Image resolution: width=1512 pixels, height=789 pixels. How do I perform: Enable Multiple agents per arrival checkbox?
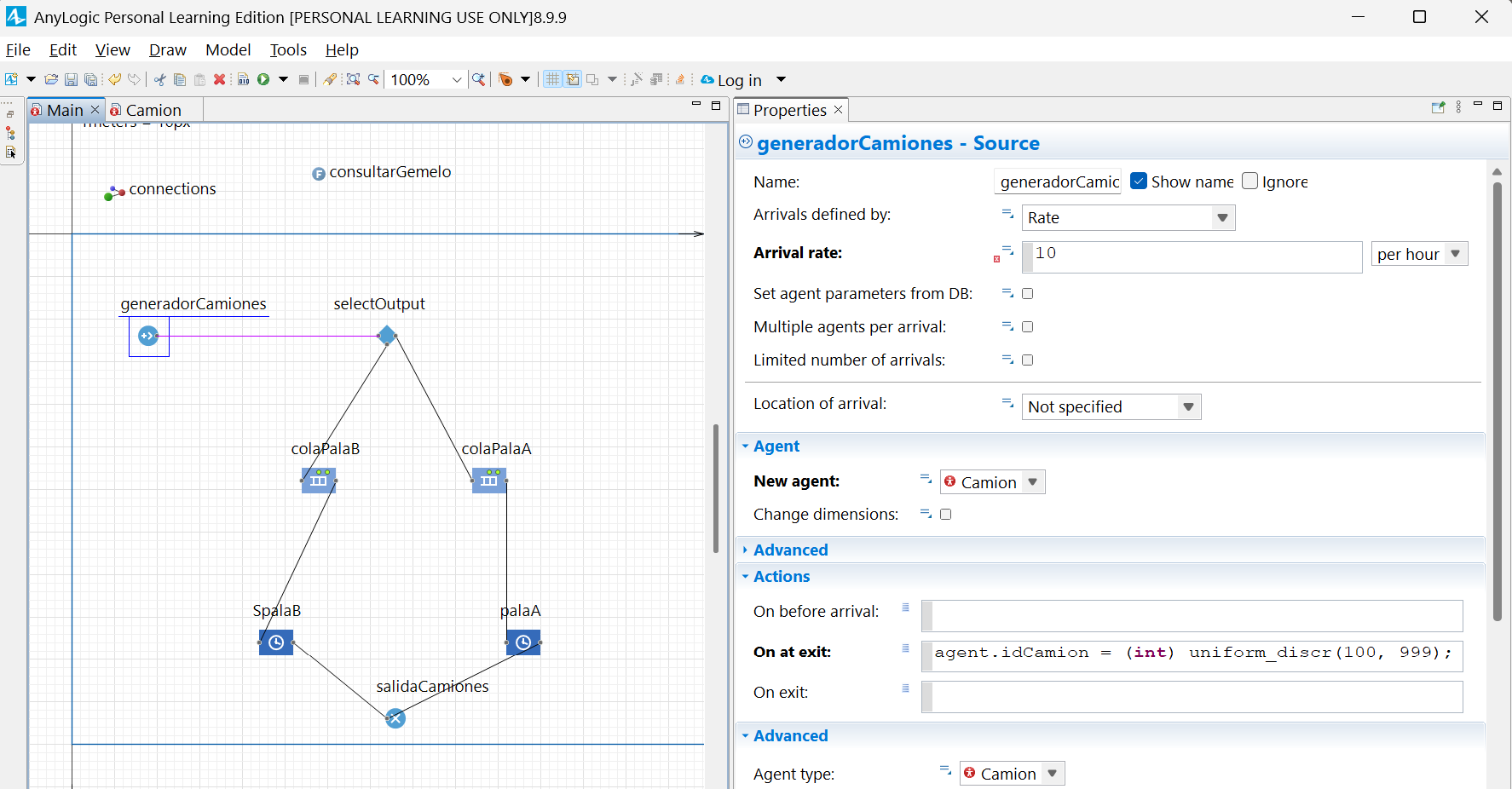[1028, 326]
